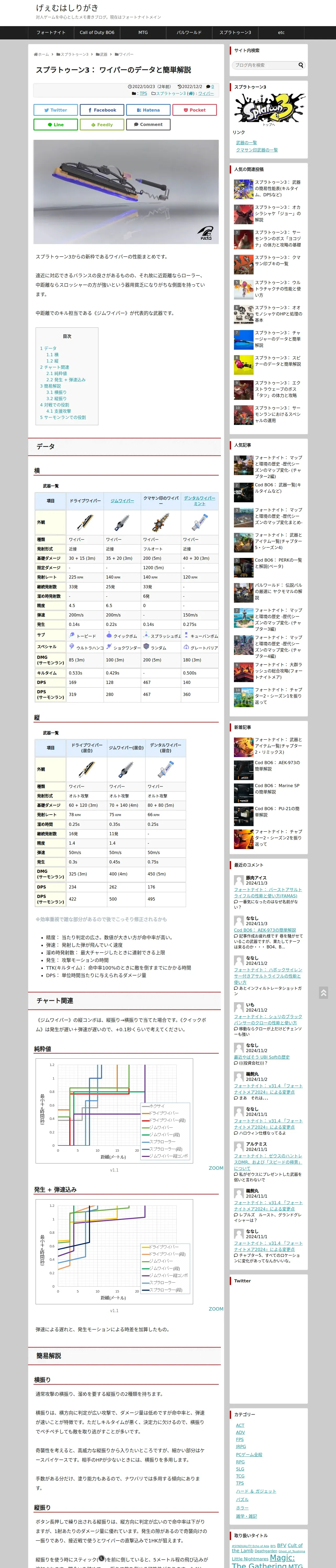Click the ジムワイパー header link in the table
The width and height of the screenshot is (336, 1568).
[x=122, y=501]
